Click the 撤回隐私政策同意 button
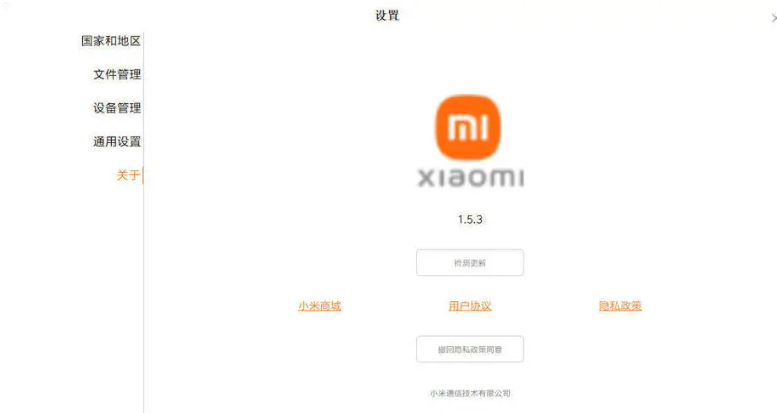The height and width of the screenshot is (413, 777). 470,349
